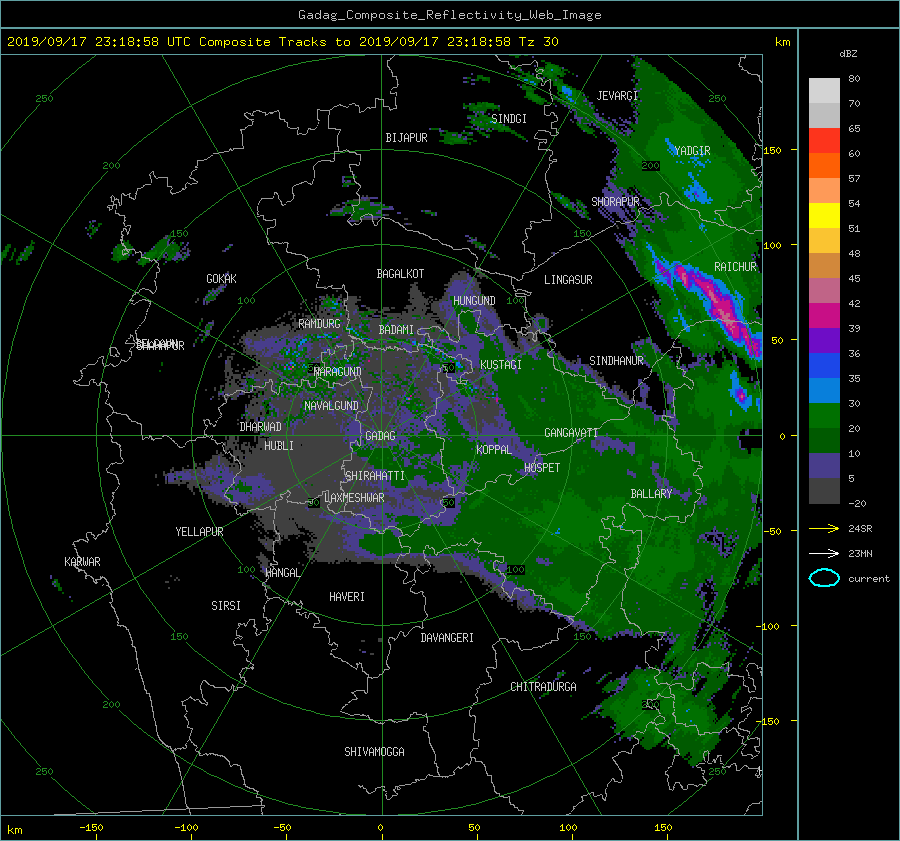Click the SIRSI city label
This screenshot has height=841, width=900.
coord(226,606)
